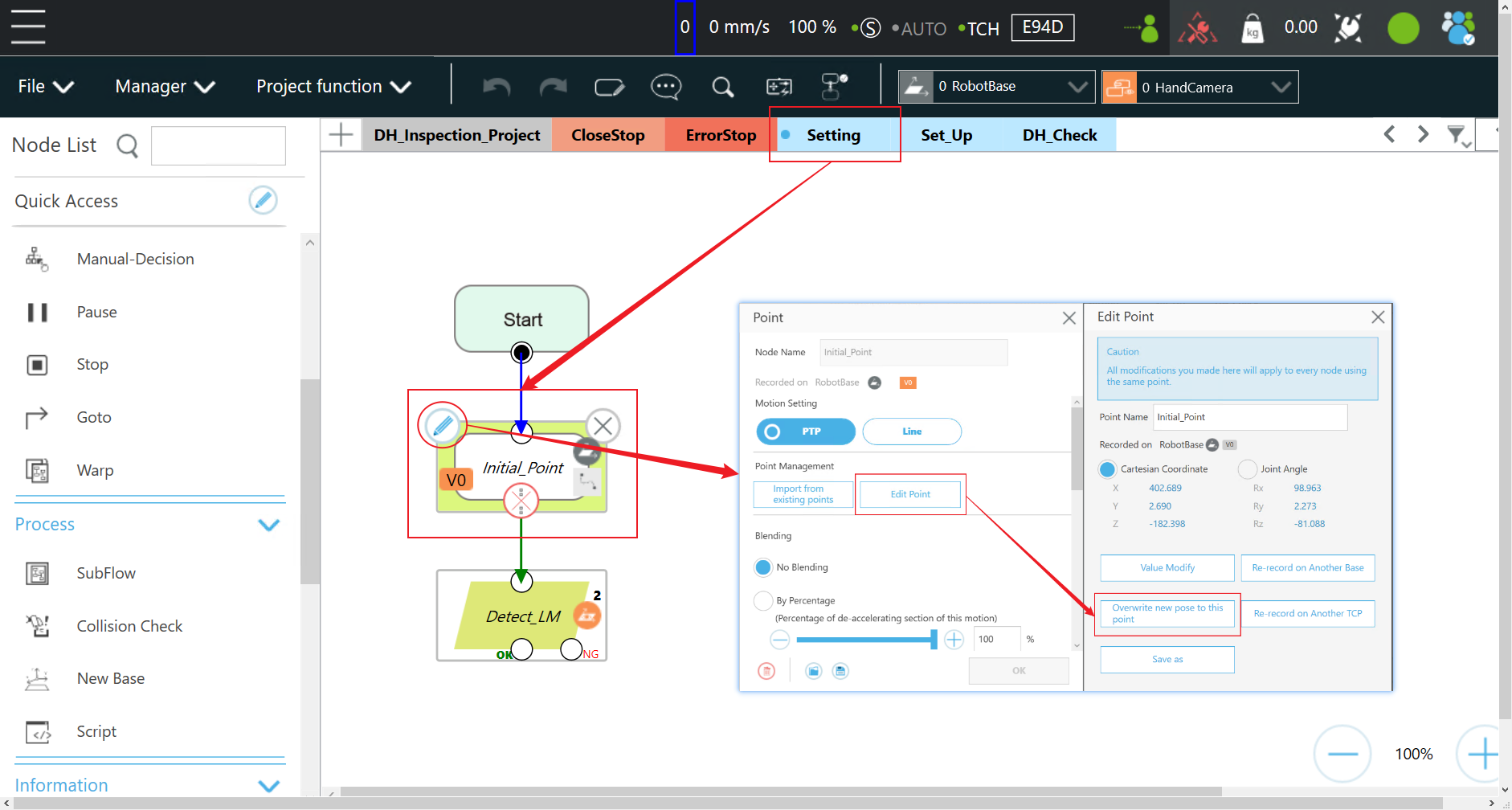Select PTP motion setting
The height and width of the screenshot is (810, 1512).
tap(806, 432)
